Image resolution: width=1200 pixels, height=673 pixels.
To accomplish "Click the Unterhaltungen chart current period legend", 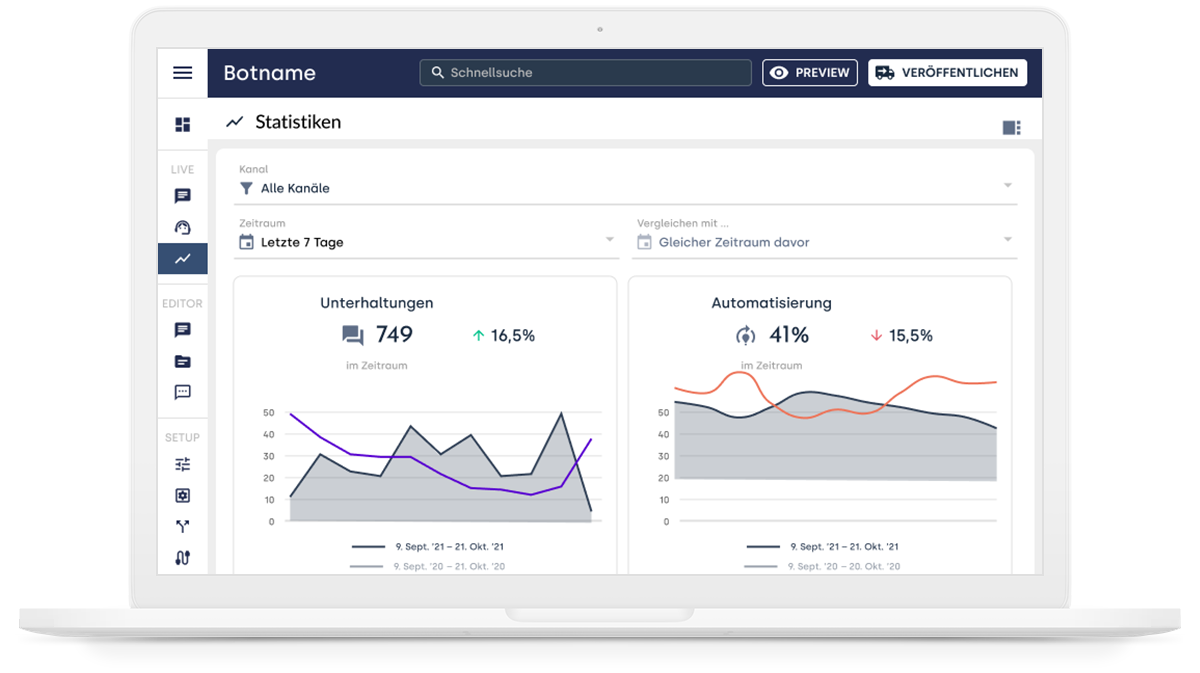I will point(428,547).
